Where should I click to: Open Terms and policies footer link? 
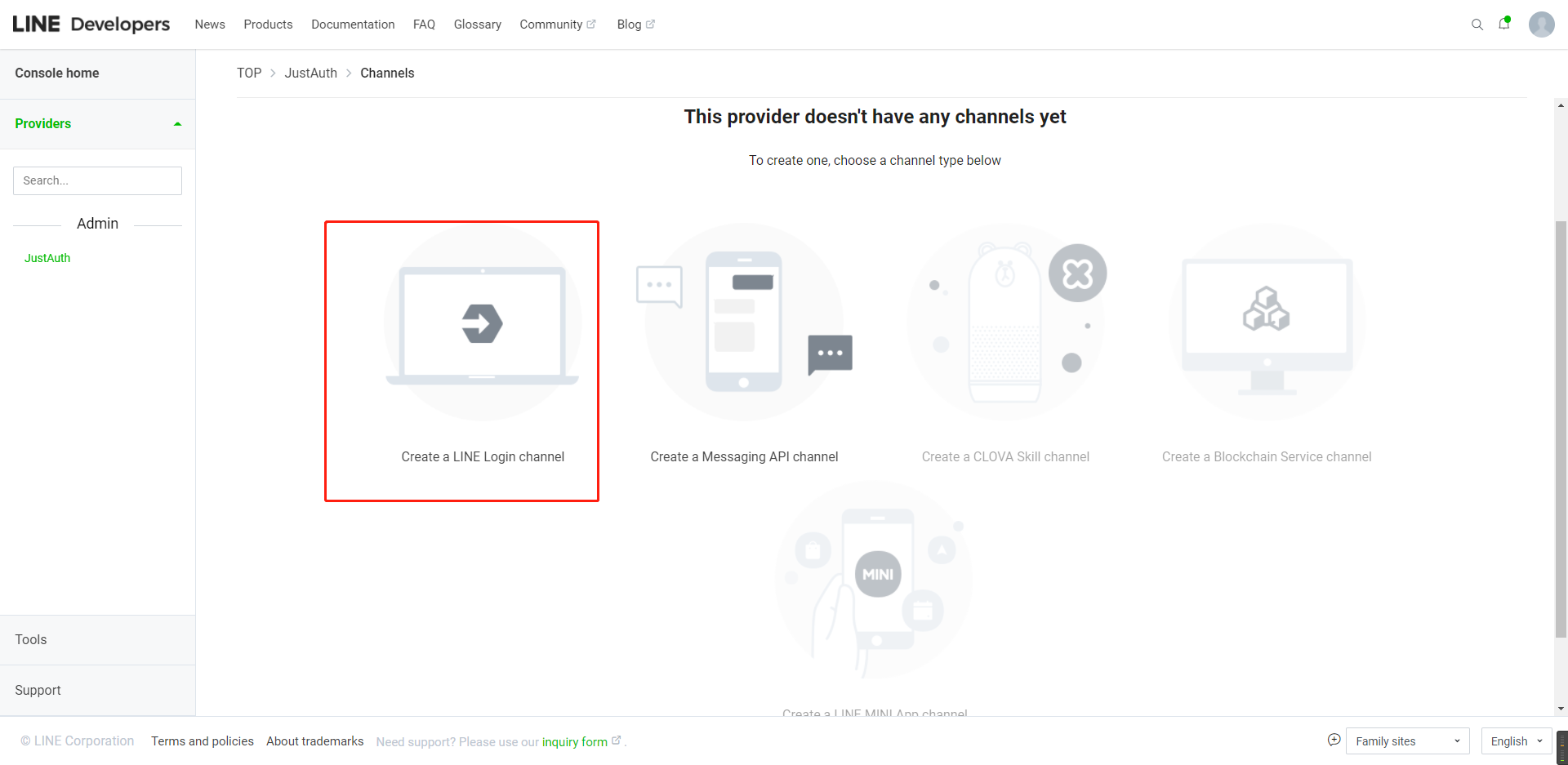(203, 741)
